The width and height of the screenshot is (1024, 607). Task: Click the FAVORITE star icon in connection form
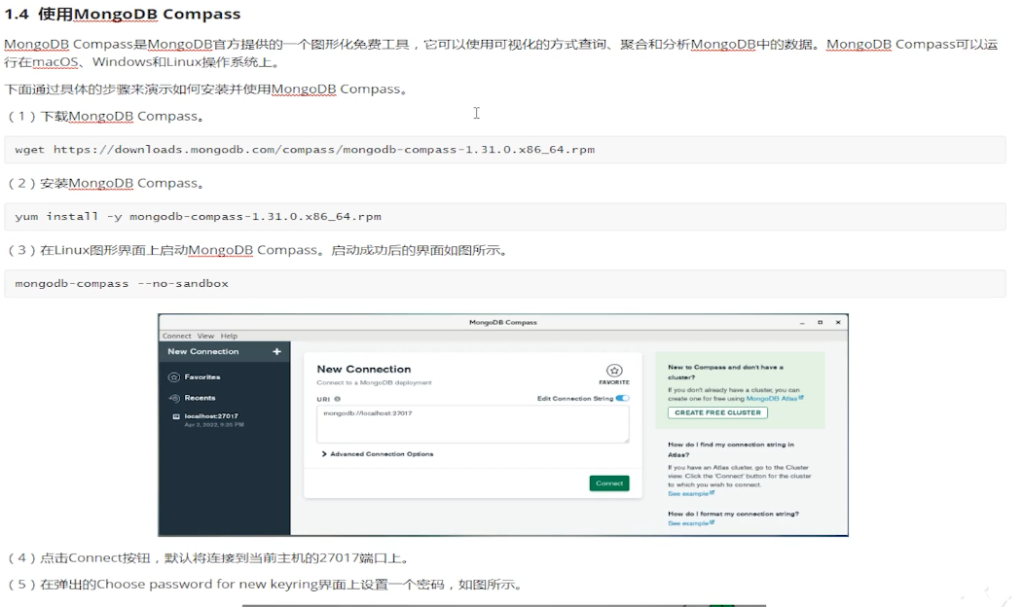click(614, 370)
